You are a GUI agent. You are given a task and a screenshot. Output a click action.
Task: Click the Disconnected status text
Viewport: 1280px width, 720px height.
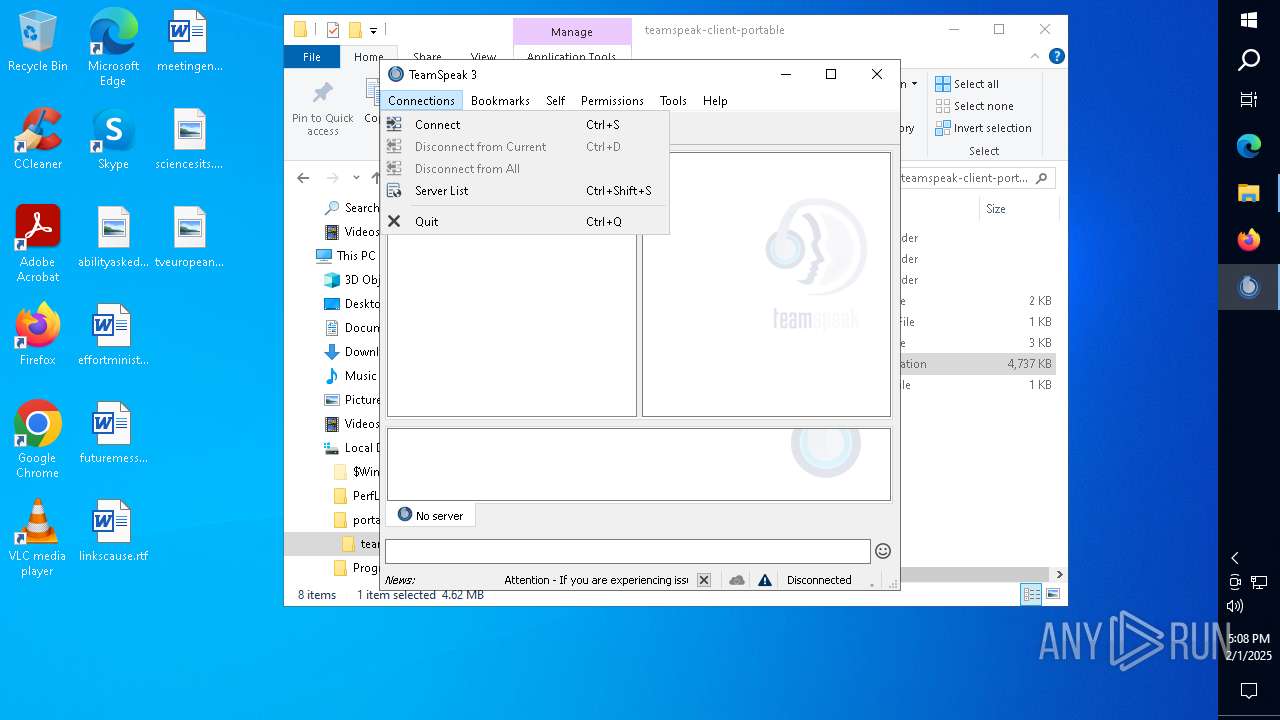tap(819, 580)
